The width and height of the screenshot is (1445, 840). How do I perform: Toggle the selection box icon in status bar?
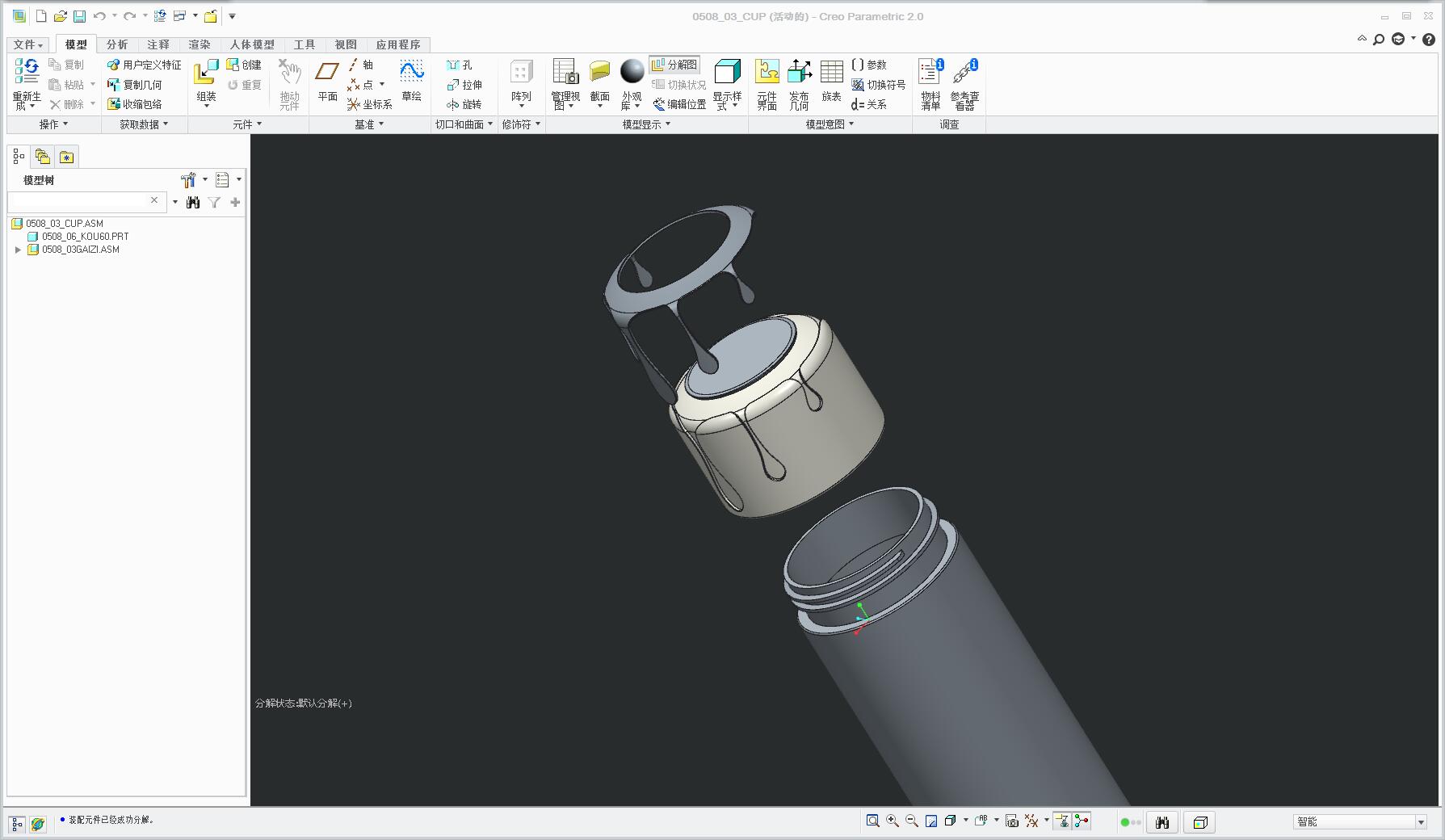1200,822
